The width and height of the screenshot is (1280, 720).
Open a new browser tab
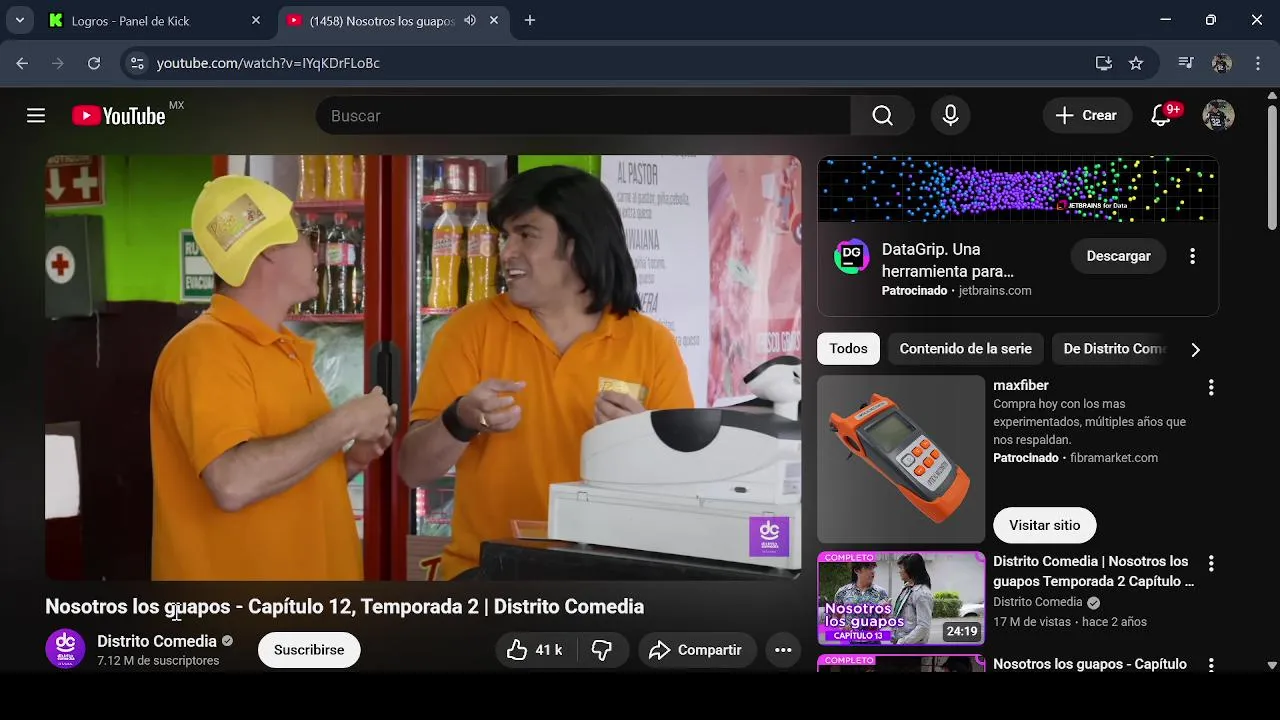[530, 20]
